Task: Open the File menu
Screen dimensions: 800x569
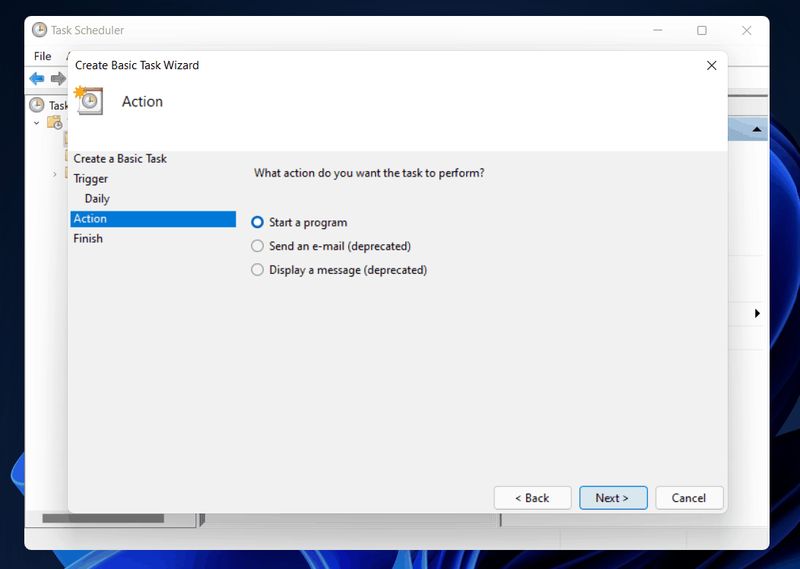Action: pos(42,56)
